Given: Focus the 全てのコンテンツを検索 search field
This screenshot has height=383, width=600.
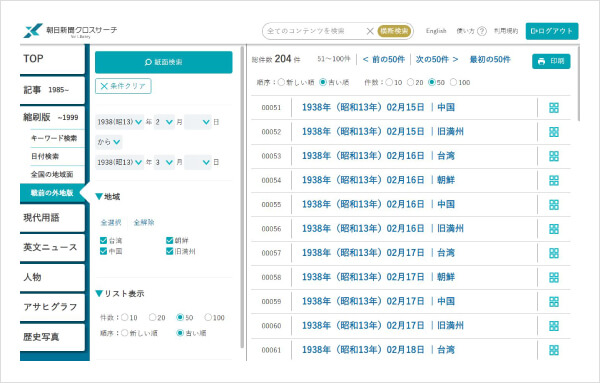Looking at the screenshot, I should [314, 31].
